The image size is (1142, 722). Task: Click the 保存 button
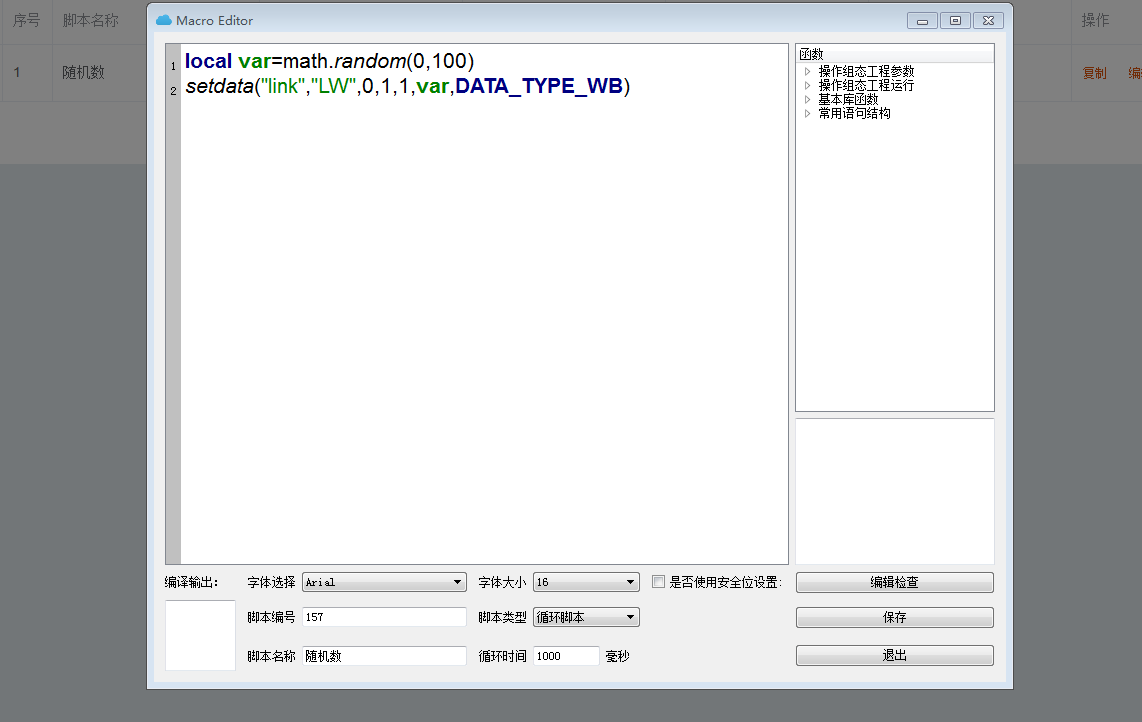[894, 617]
